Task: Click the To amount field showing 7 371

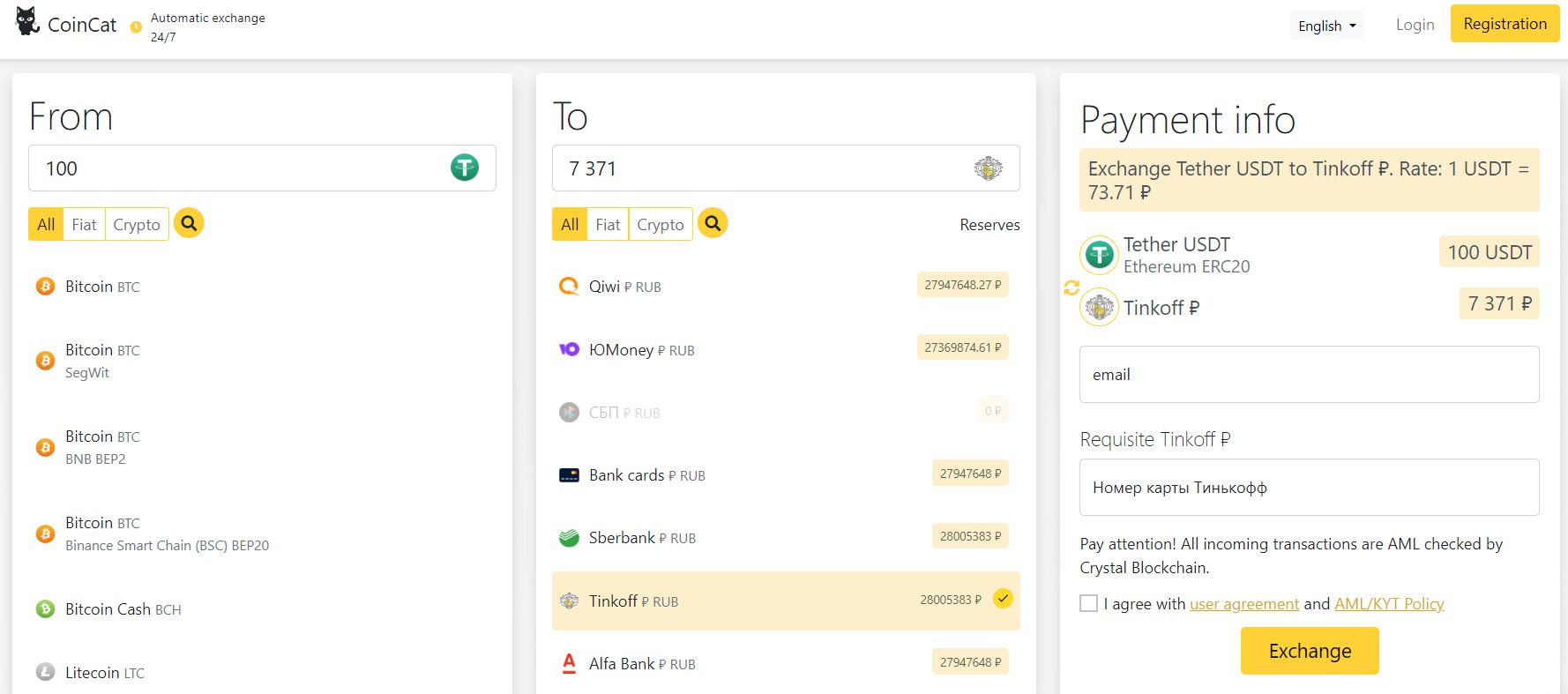Action: [x=786, y=168]
